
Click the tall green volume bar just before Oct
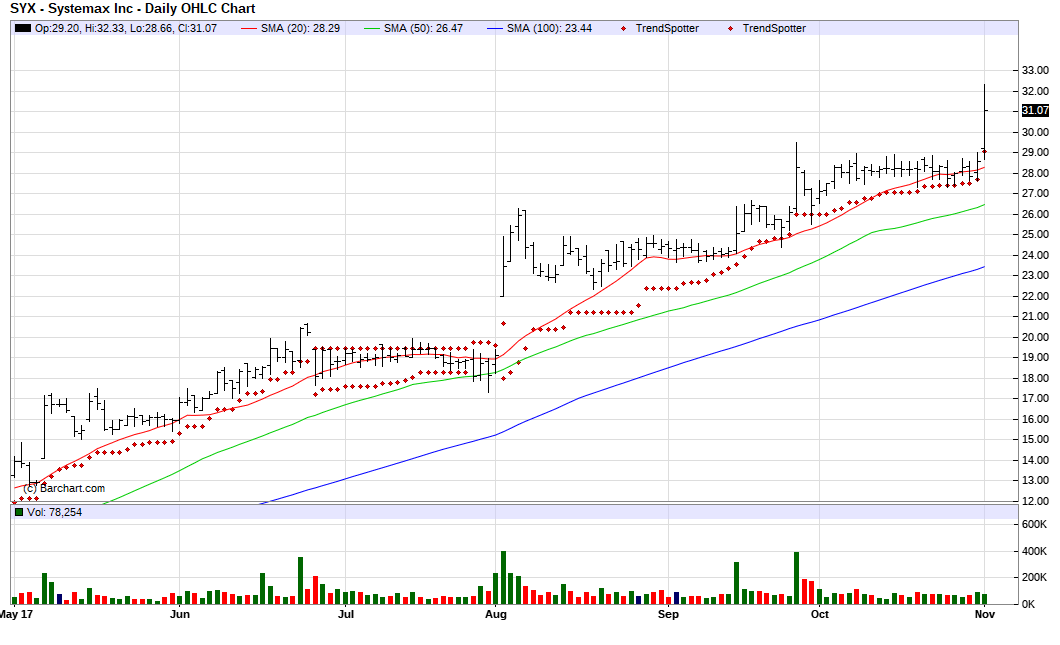796,578
